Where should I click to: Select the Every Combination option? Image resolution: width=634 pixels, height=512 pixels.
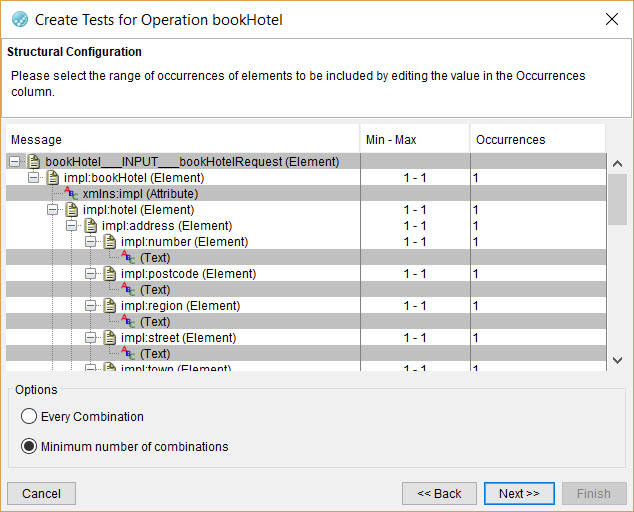(x=29, y=416)
